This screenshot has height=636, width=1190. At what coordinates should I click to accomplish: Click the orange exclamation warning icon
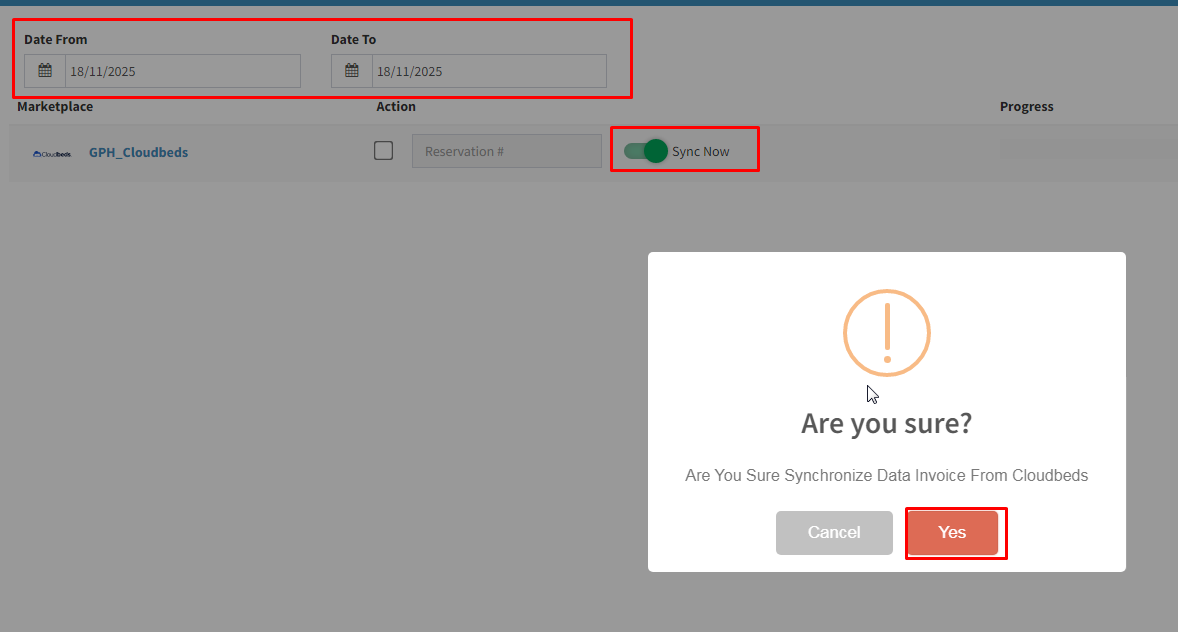[886, 333]
